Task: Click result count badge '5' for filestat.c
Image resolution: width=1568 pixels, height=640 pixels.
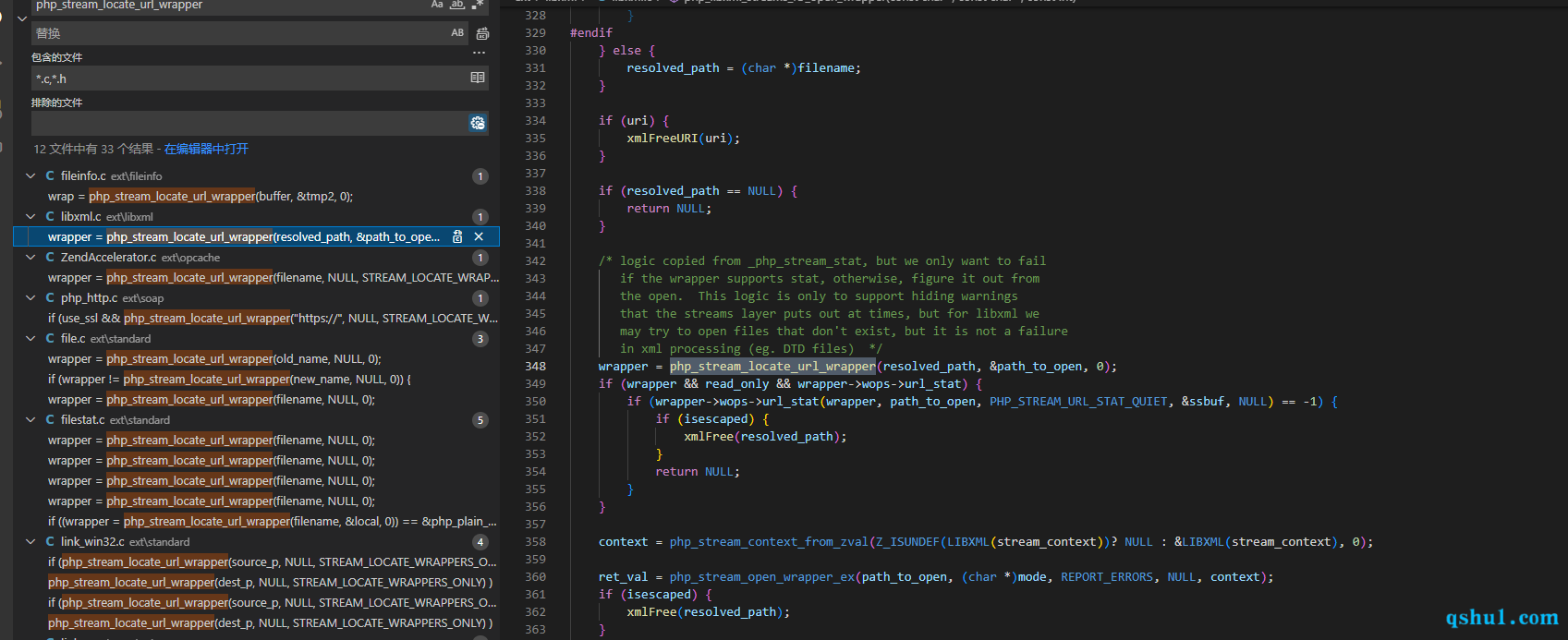Action: click(480, 420)
